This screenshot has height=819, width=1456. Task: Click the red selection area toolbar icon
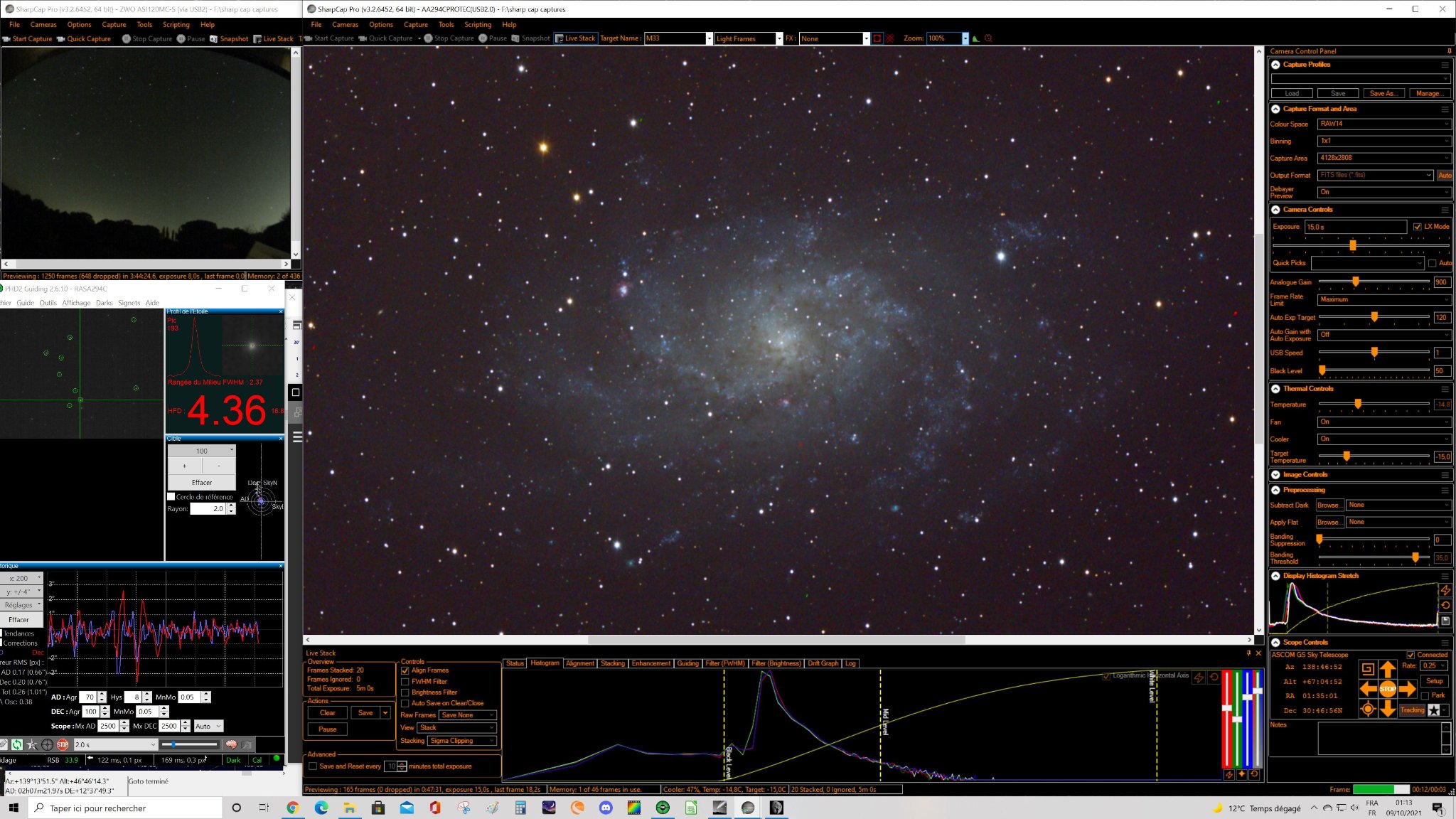pos(877,38)
